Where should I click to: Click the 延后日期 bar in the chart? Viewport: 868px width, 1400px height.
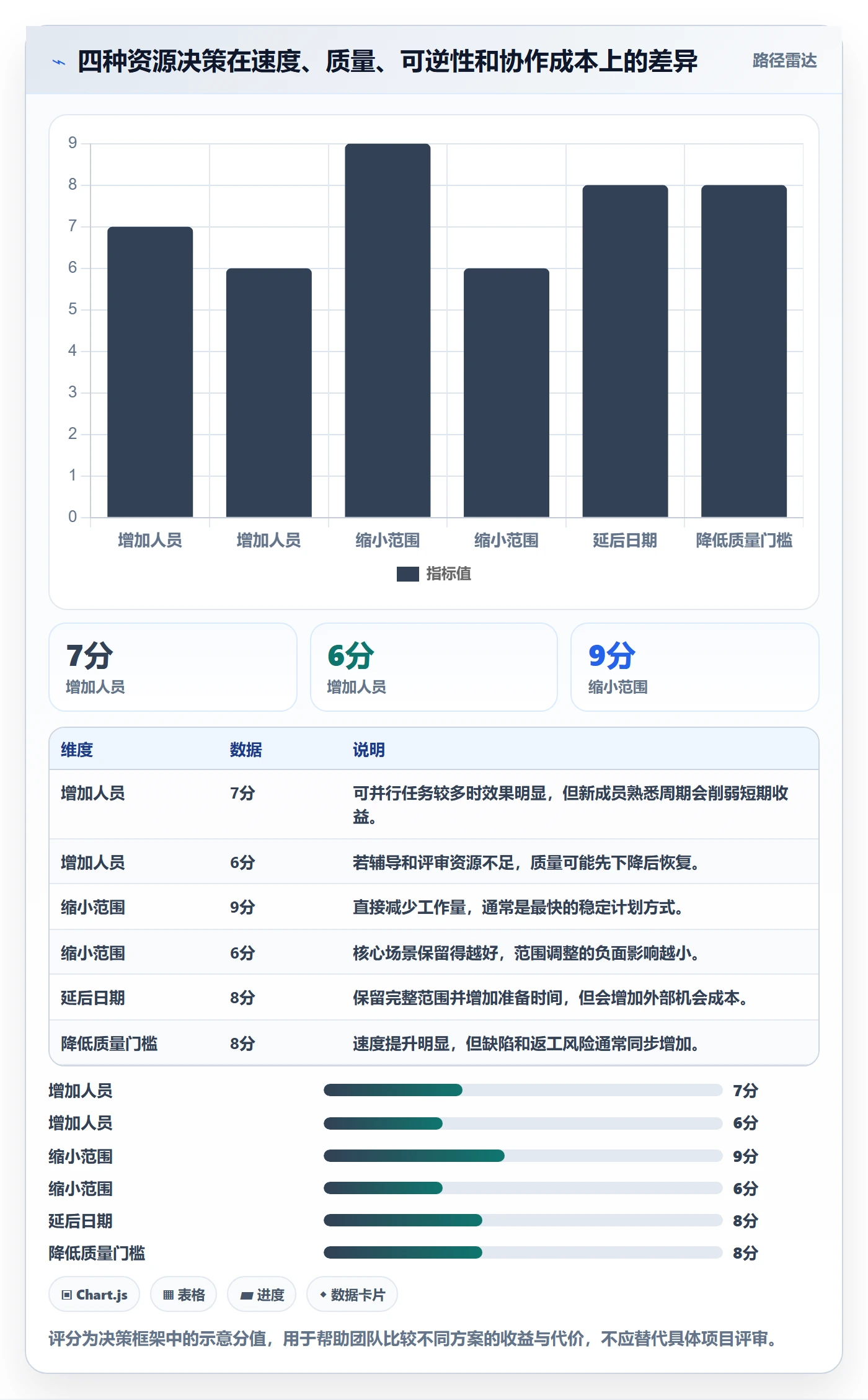point(625,351)
